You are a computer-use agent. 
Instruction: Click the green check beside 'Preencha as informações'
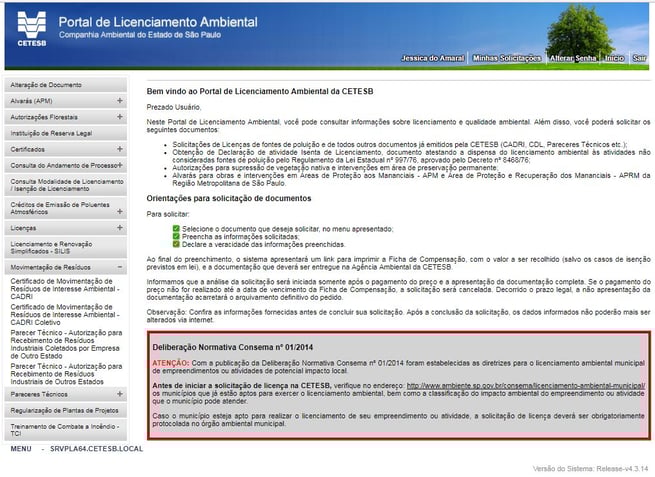click(176, 236)
